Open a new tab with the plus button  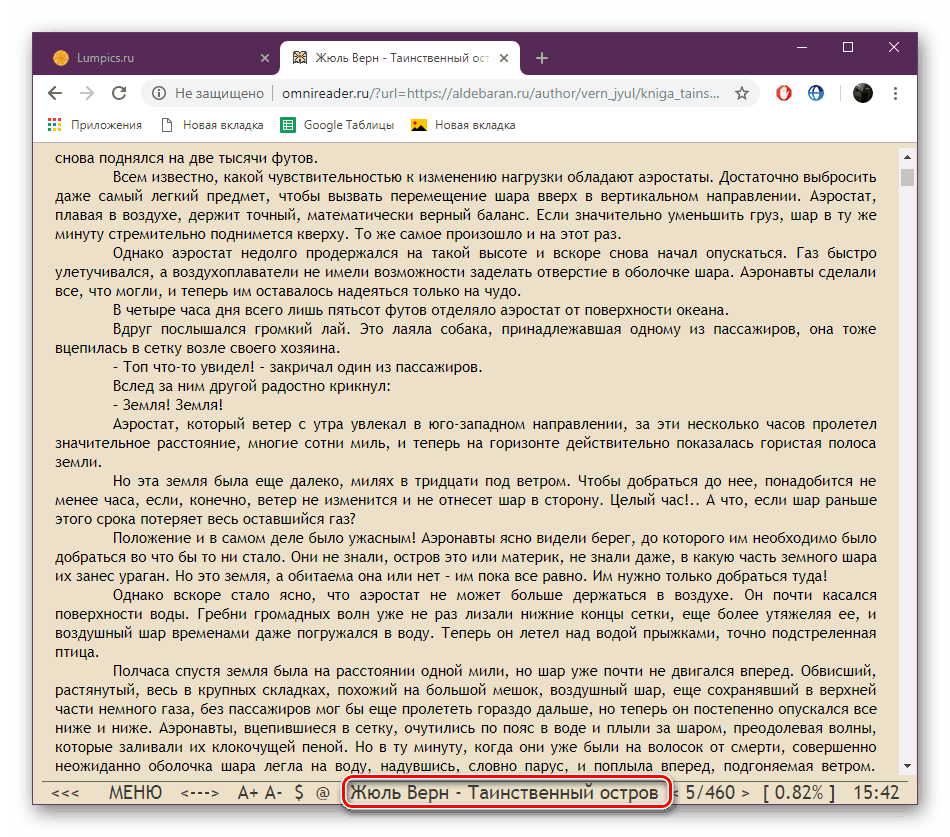(542, 58)
